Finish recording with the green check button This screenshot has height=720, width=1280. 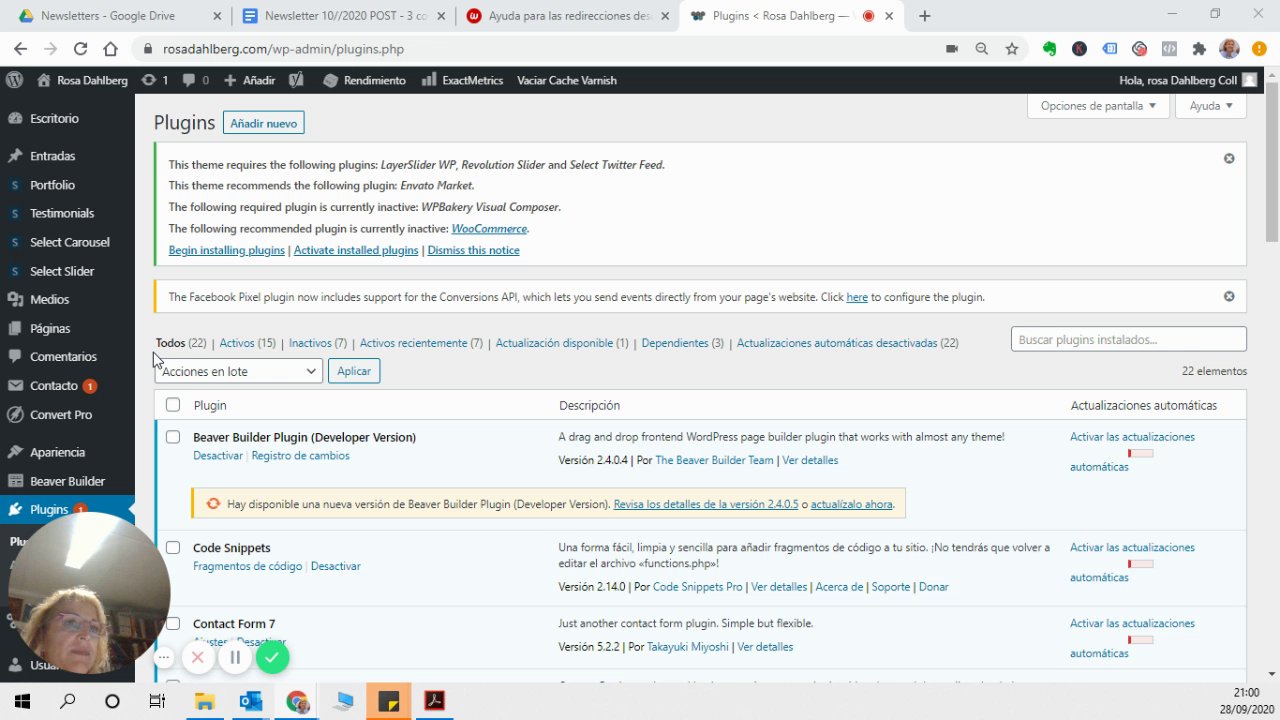(272, 657)
